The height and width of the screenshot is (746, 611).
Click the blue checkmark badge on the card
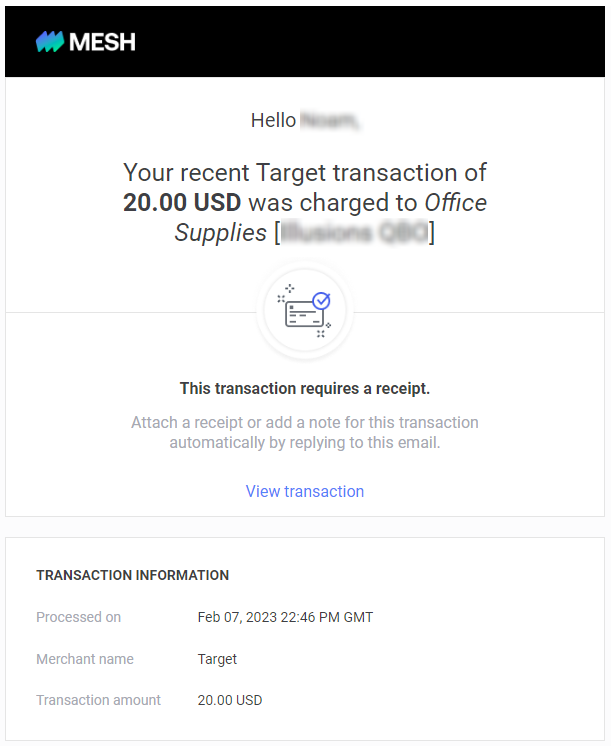(322, 301)
